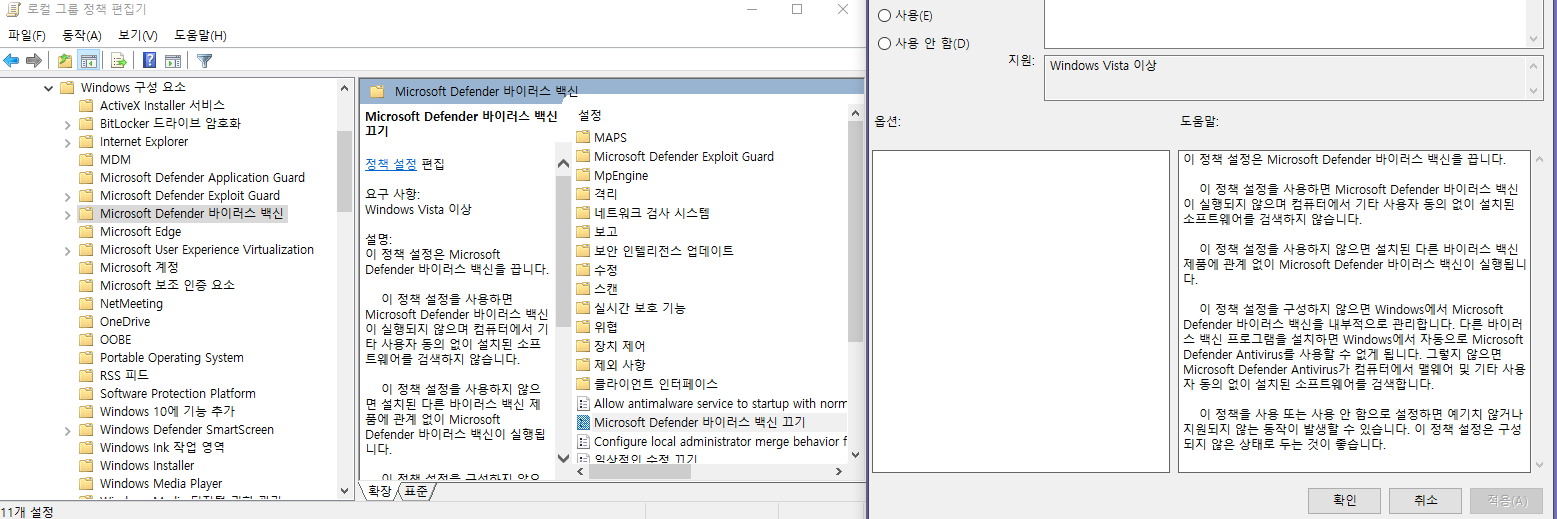
Task: Click folder icon beside OOBE in tree
Action: pyautogui.click(x=86, y=339)
